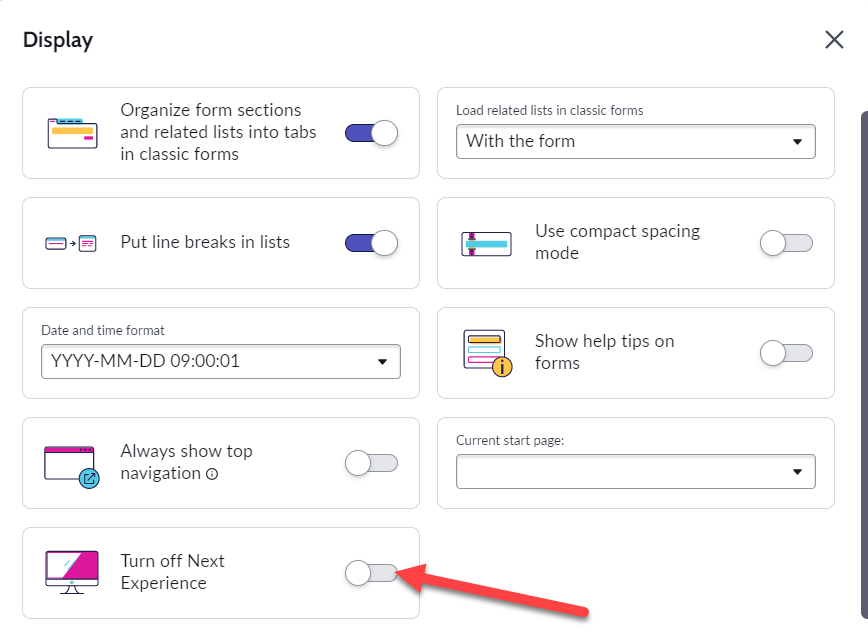Disable organizing form sections into tabs
The width and height of the screenshot is (868, 641).
point(371,133)
